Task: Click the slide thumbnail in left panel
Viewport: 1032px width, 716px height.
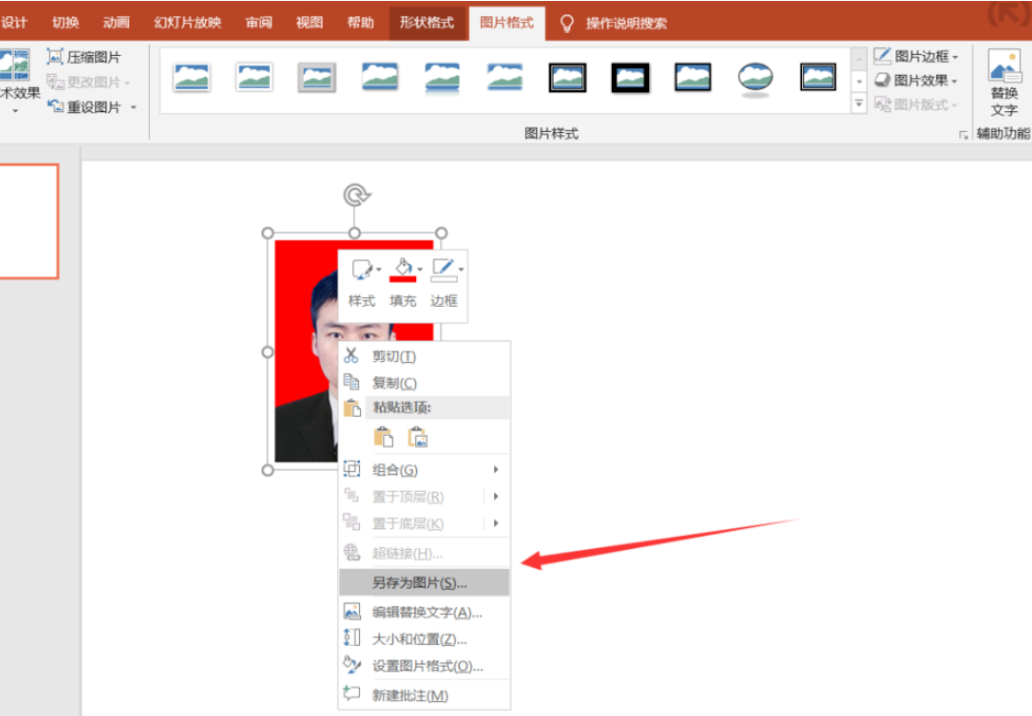Action: click(x=30, y=220)
